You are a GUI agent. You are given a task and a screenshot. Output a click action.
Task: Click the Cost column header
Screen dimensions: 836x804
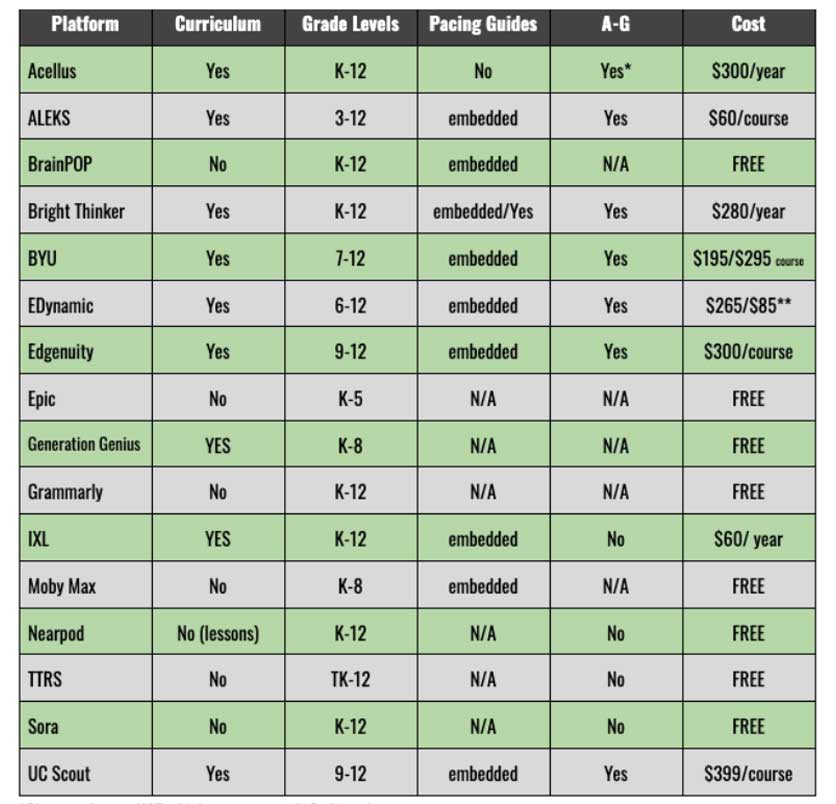(x=748, y=23)
